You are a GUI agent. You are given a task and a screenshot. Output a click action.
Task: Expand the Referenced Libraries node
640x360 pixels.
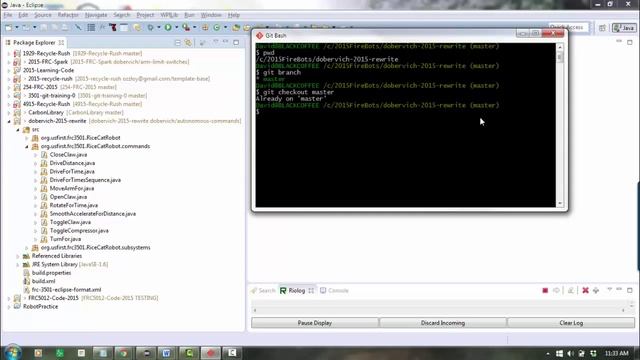[18, 256]
